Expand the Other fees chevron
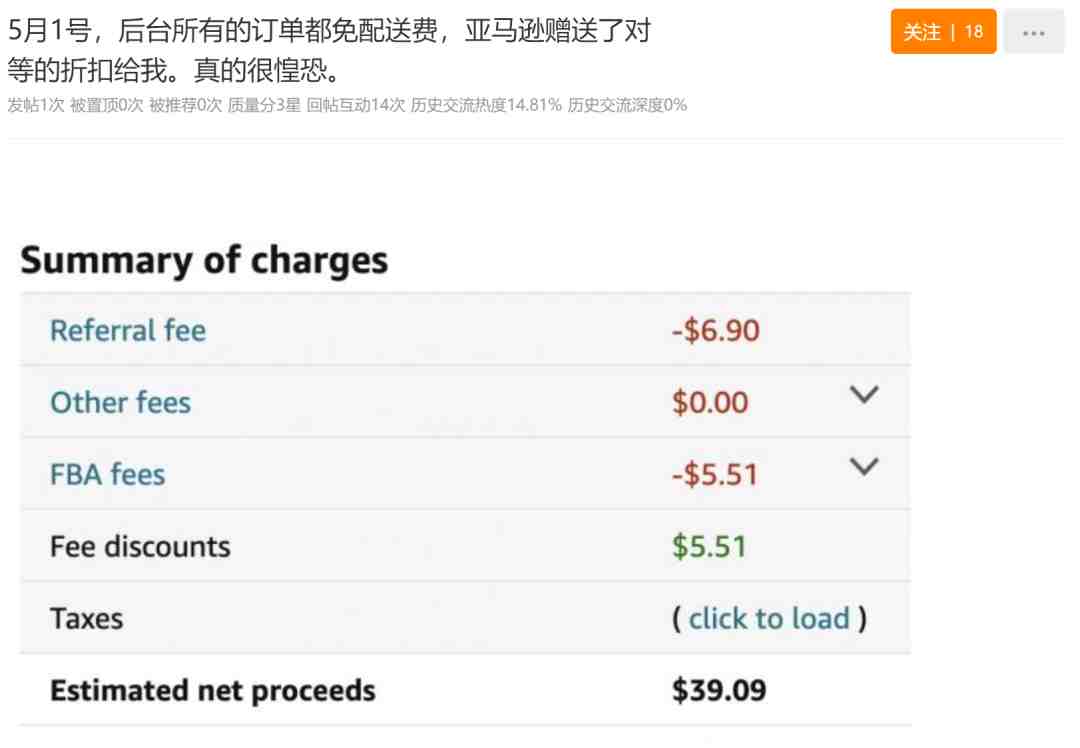 864,395
